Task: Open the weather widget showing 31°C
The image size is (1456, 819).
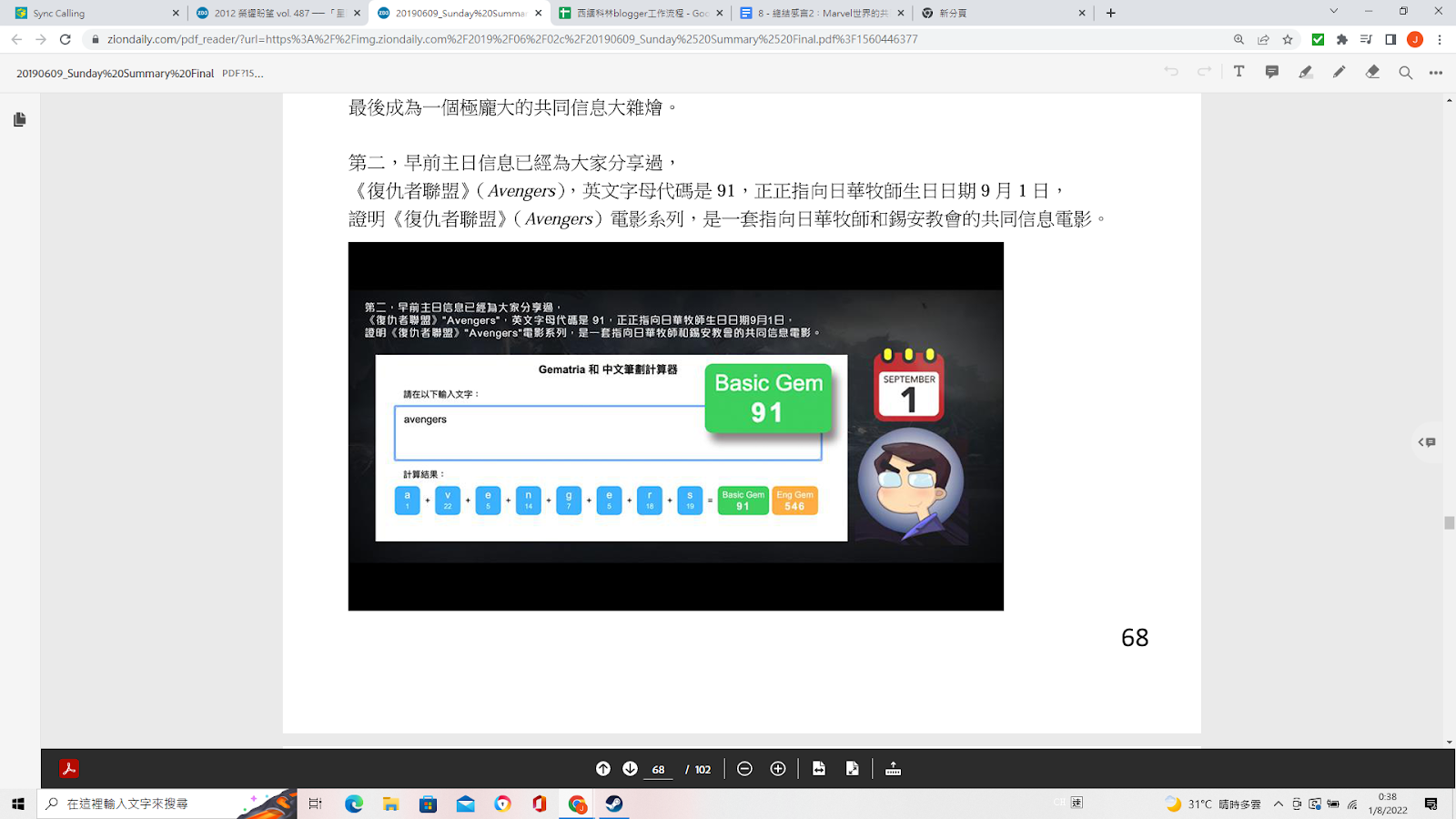Action: pos(1213,804)
